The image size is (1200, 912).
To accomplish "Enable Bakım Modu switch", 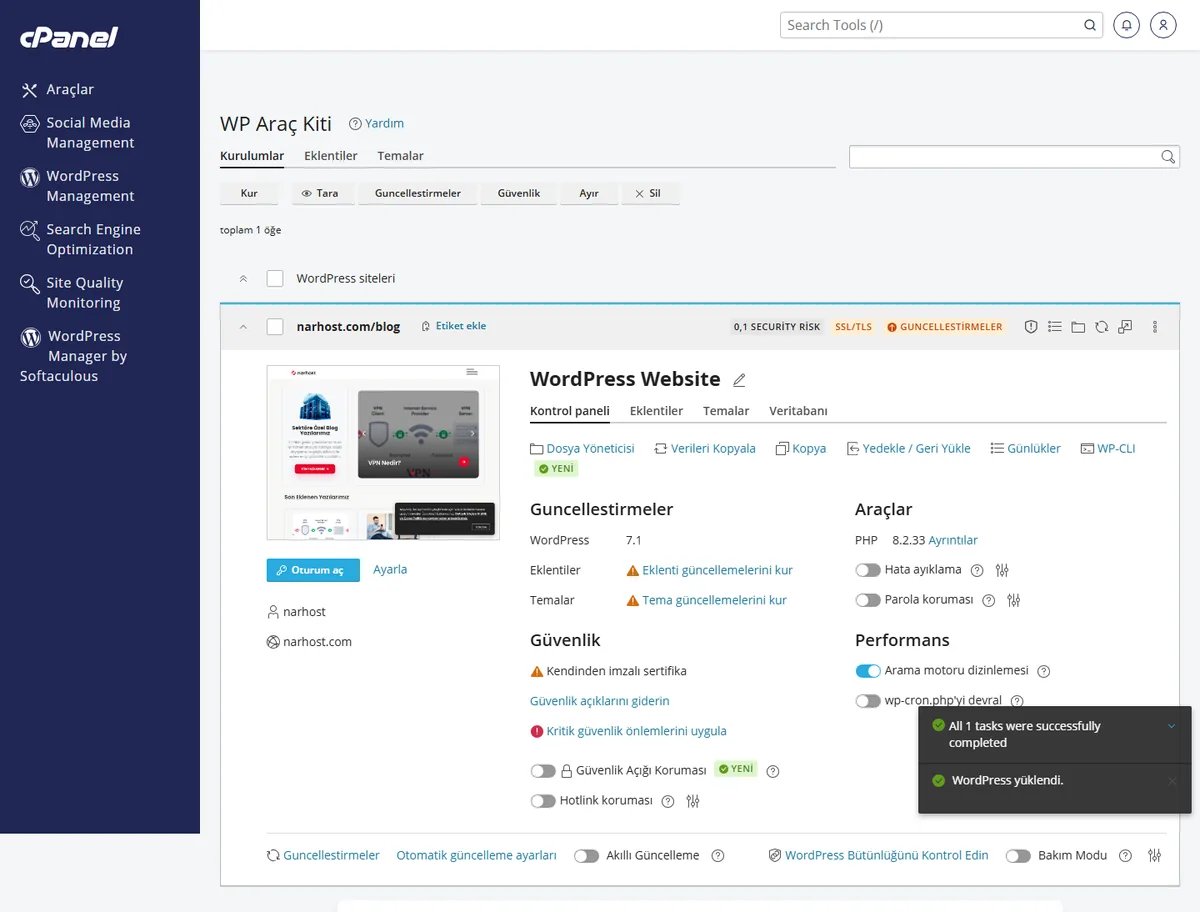I will click(1018, 856).
